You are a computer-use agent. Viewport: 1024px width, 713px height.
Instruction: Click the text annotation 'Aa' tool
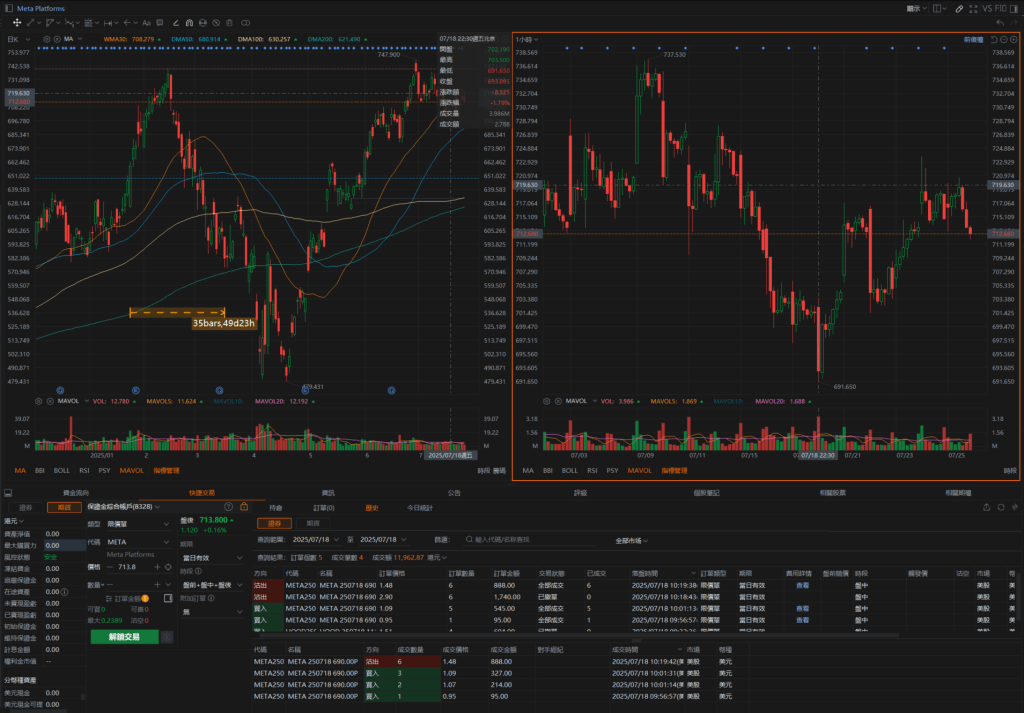click(x=147, y=22)
